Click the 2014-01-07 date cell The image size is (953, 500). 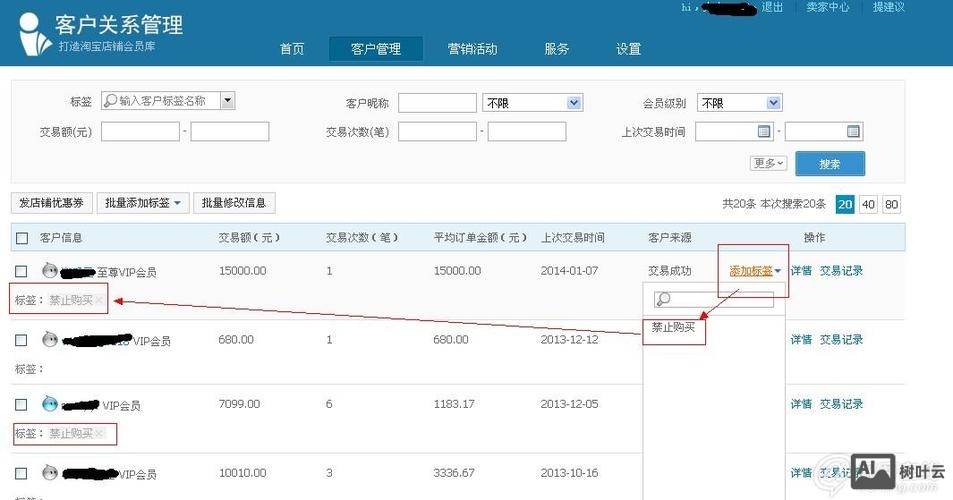tap(569, 271)
